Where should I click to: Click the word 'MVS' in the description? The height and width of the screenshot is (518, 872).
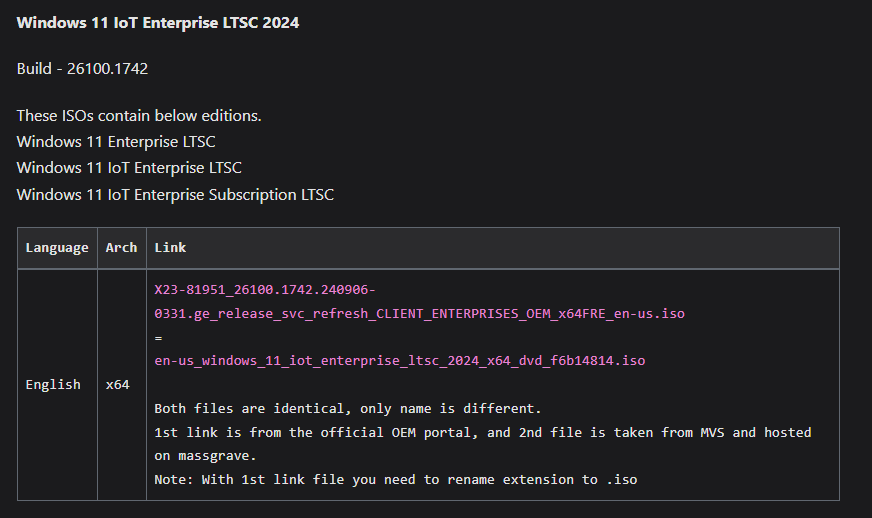point(712,432)
